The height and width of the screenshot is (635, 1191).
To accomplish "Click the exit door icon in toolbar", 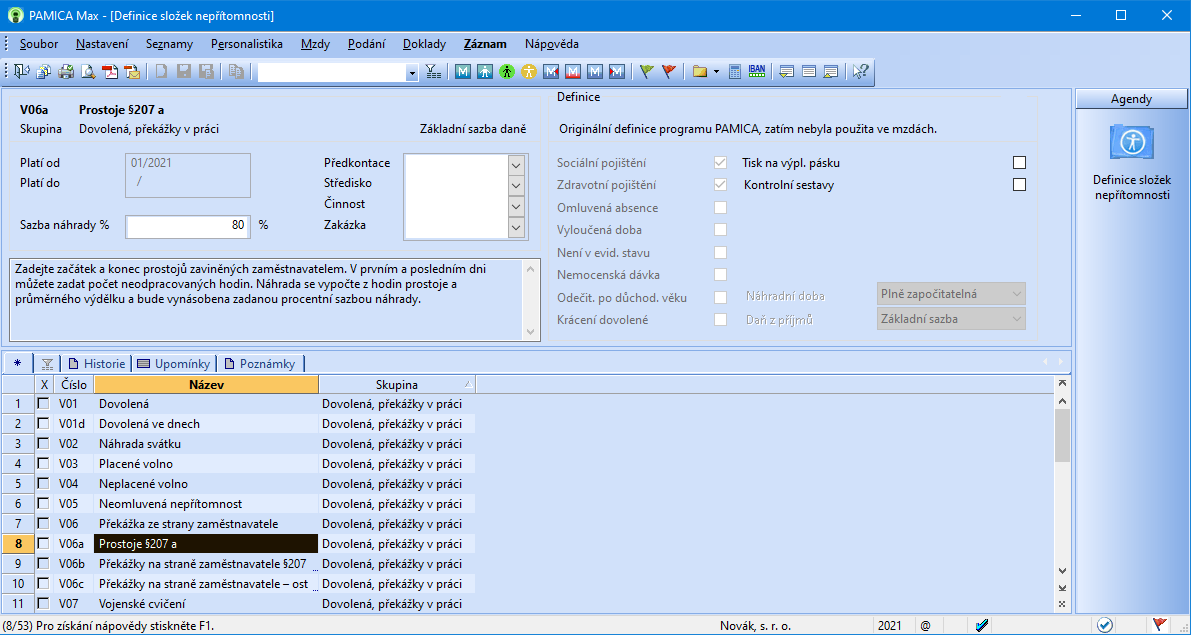I will (21, 71).
